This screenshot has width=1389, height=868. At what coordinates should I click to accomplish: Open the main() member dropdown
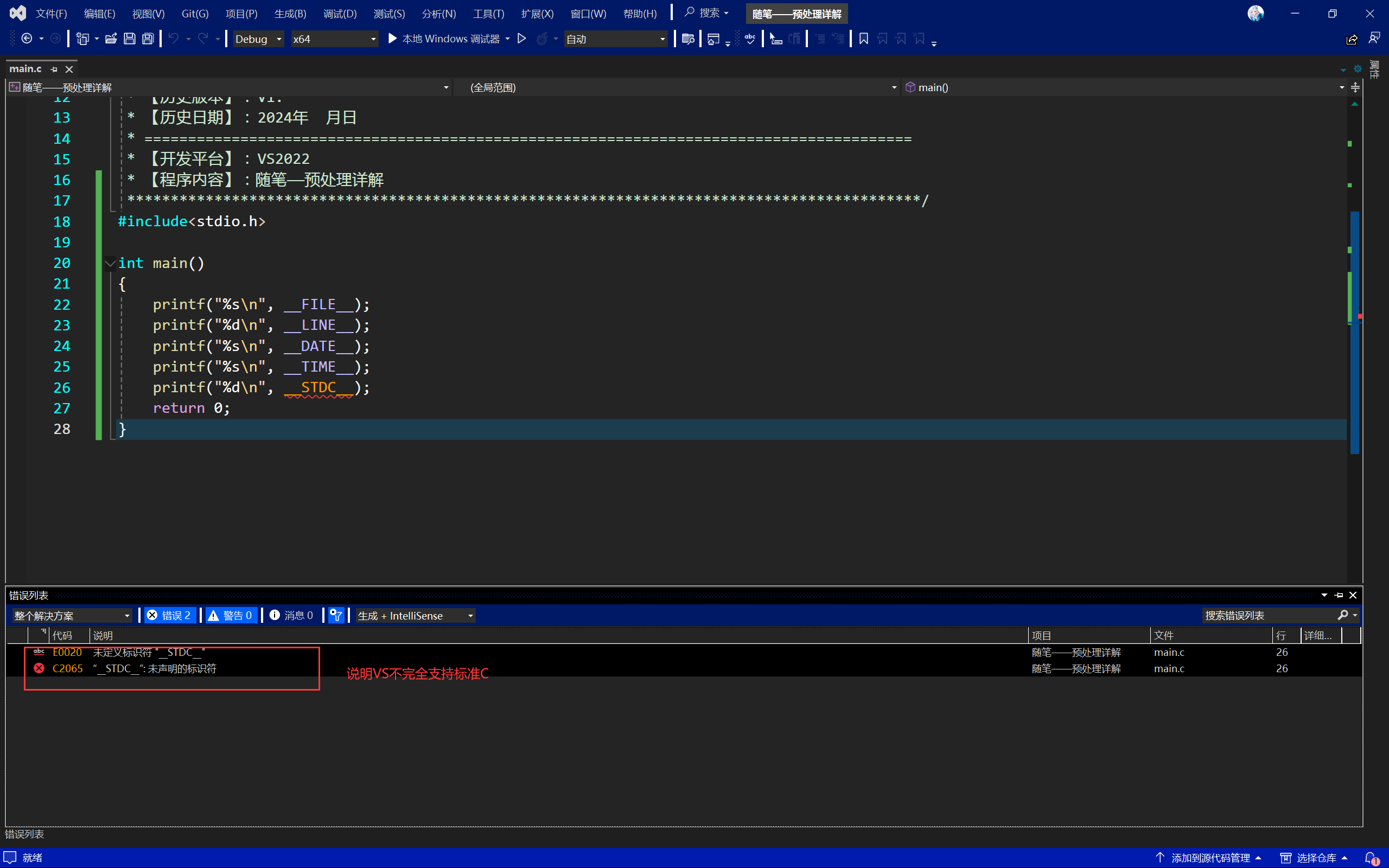click(1124, 87)
